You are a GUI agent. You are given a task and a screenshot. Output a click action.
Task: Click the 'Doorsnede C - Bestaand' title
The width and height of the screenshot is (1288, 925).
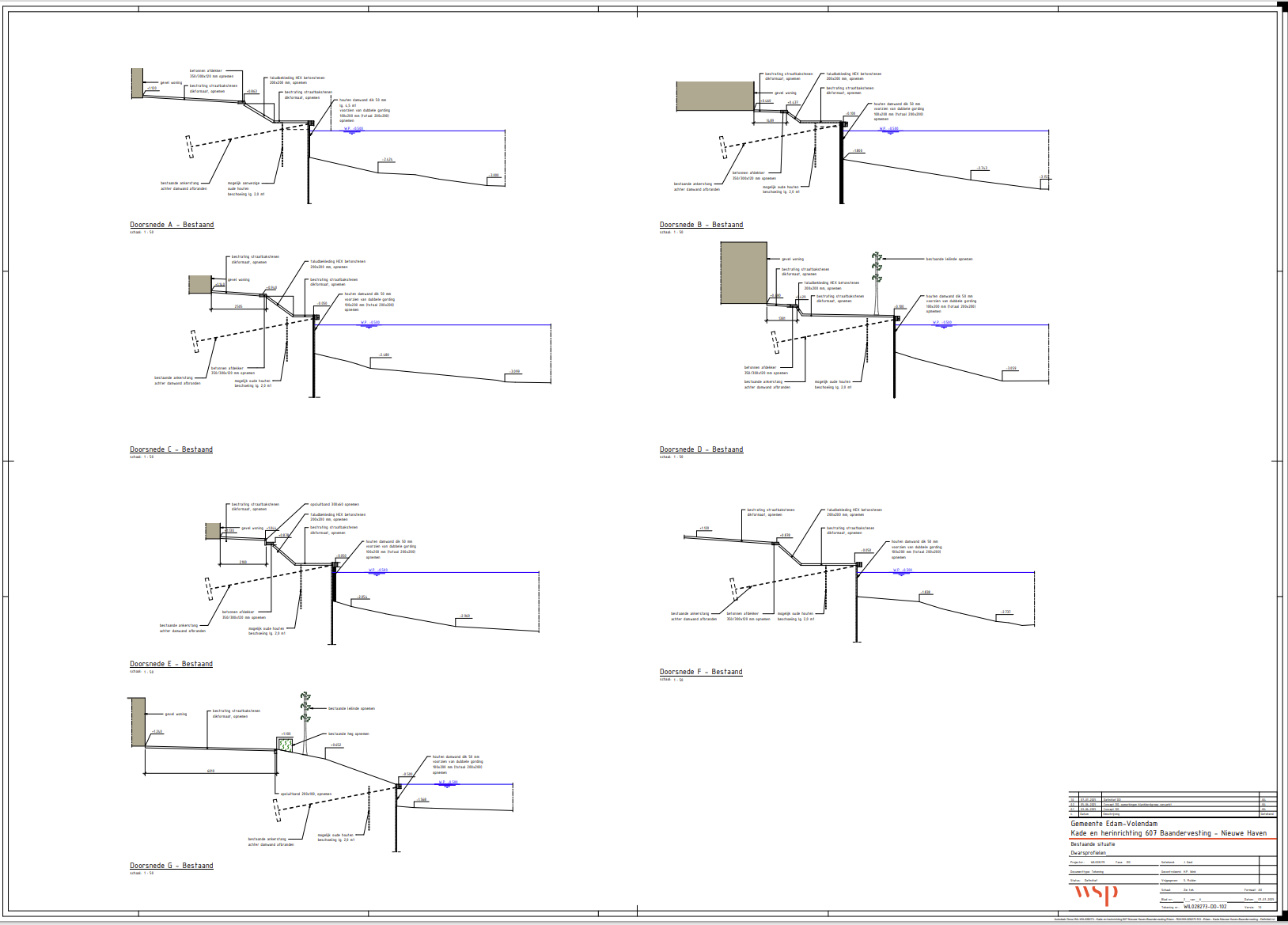tap(172, 449)
